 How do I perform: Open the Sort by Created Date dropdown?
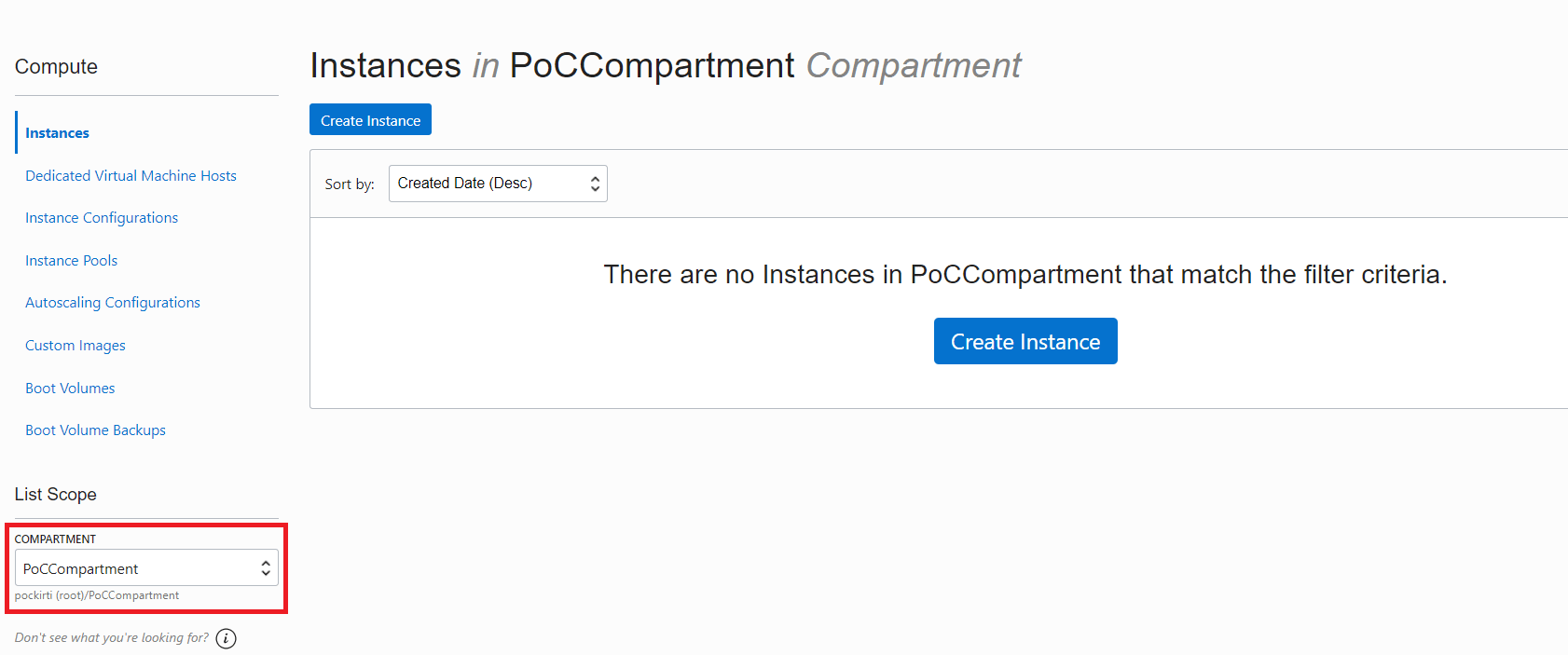(x=498, y=184)
